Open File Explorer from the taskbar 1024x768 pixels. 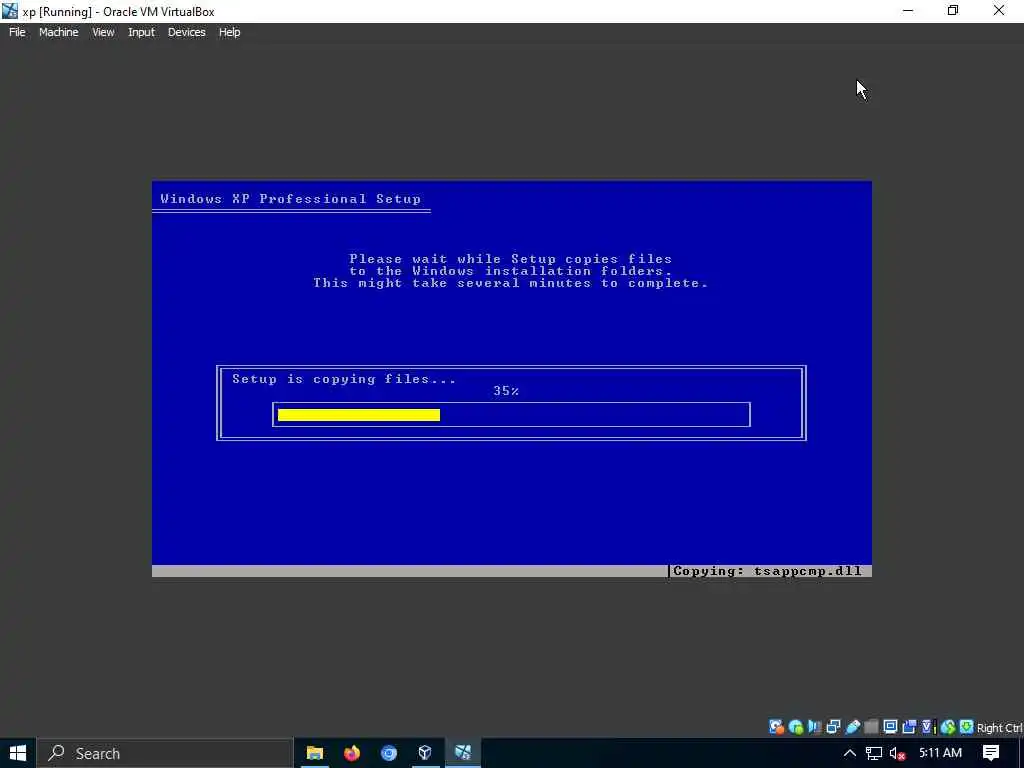[x=315, y=753]
